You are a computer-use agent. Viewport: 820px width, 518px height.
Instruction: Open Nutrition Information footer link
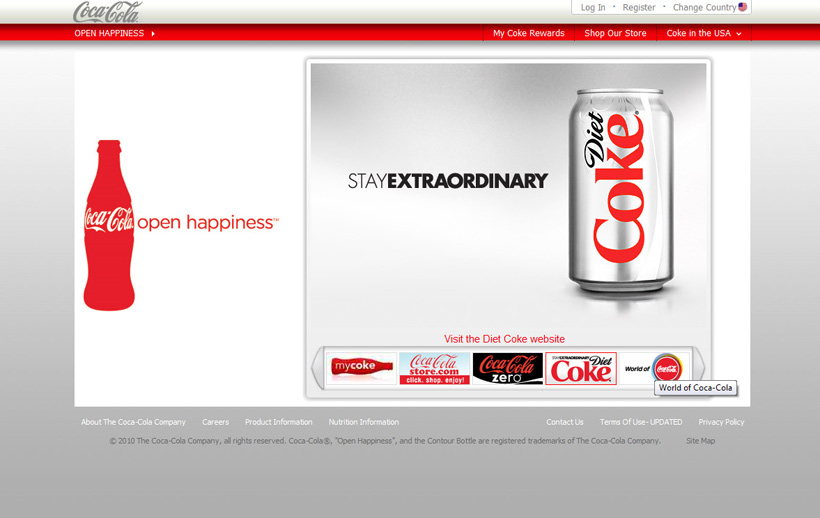pos(363,422)
